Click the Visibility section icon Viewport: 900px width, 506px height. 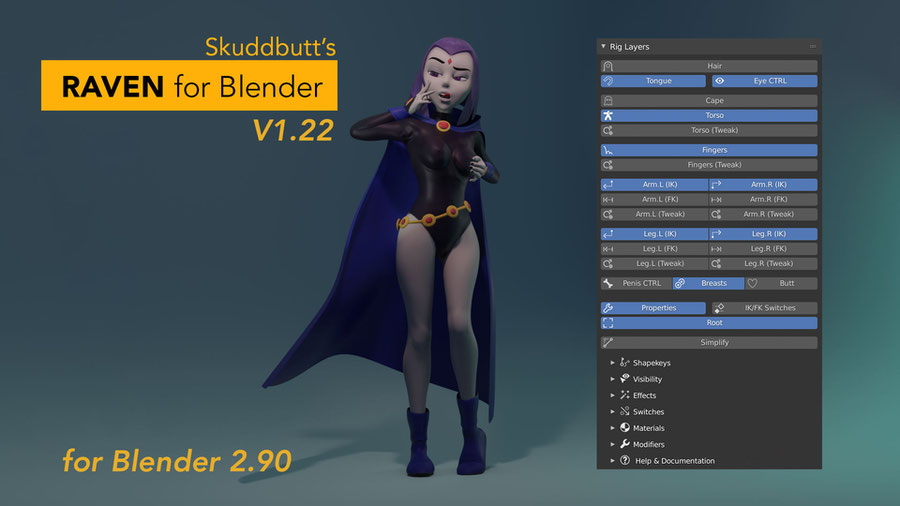click(x=624, y=379)
